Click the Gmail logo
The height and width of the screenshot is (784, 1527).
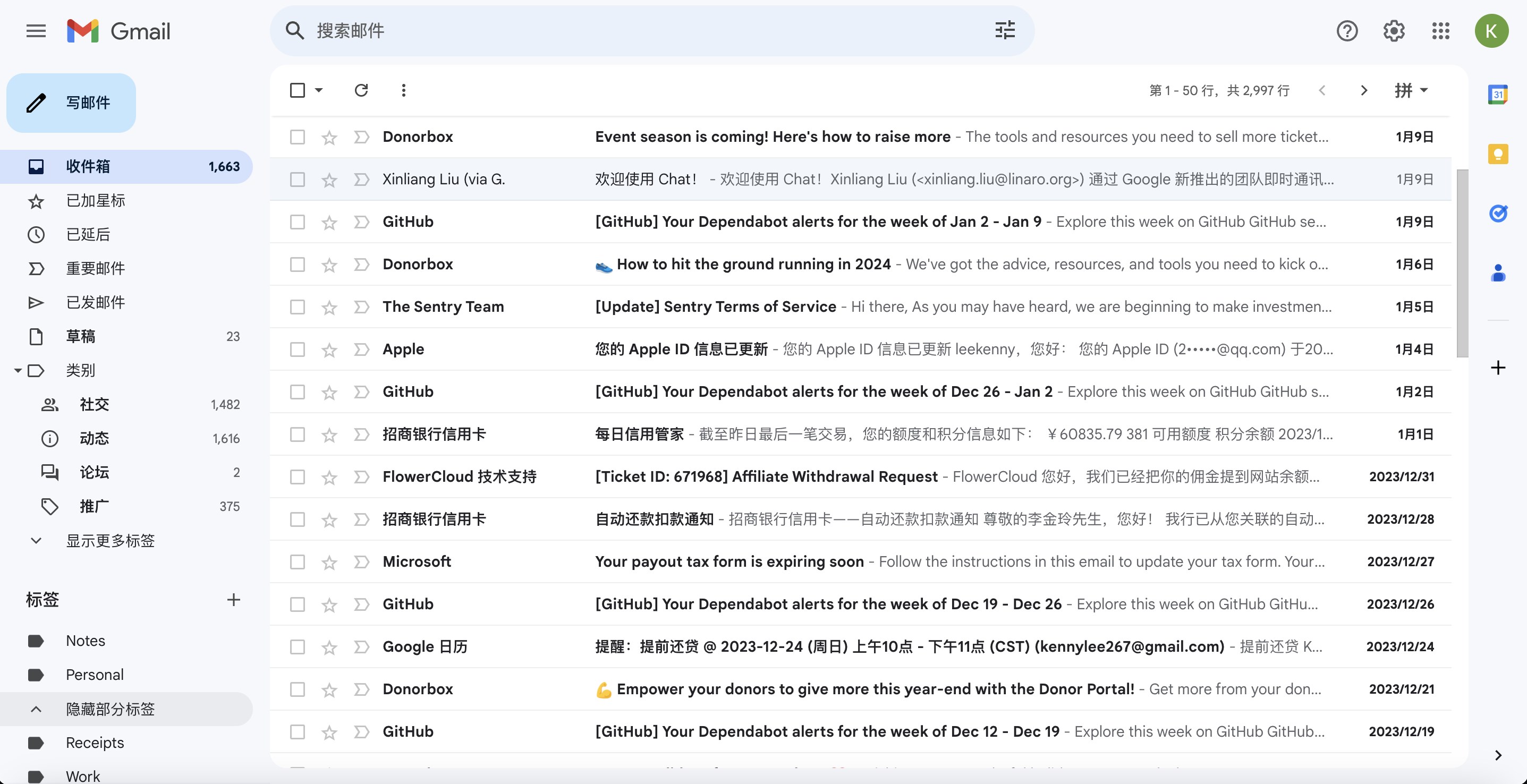(118, 31)
